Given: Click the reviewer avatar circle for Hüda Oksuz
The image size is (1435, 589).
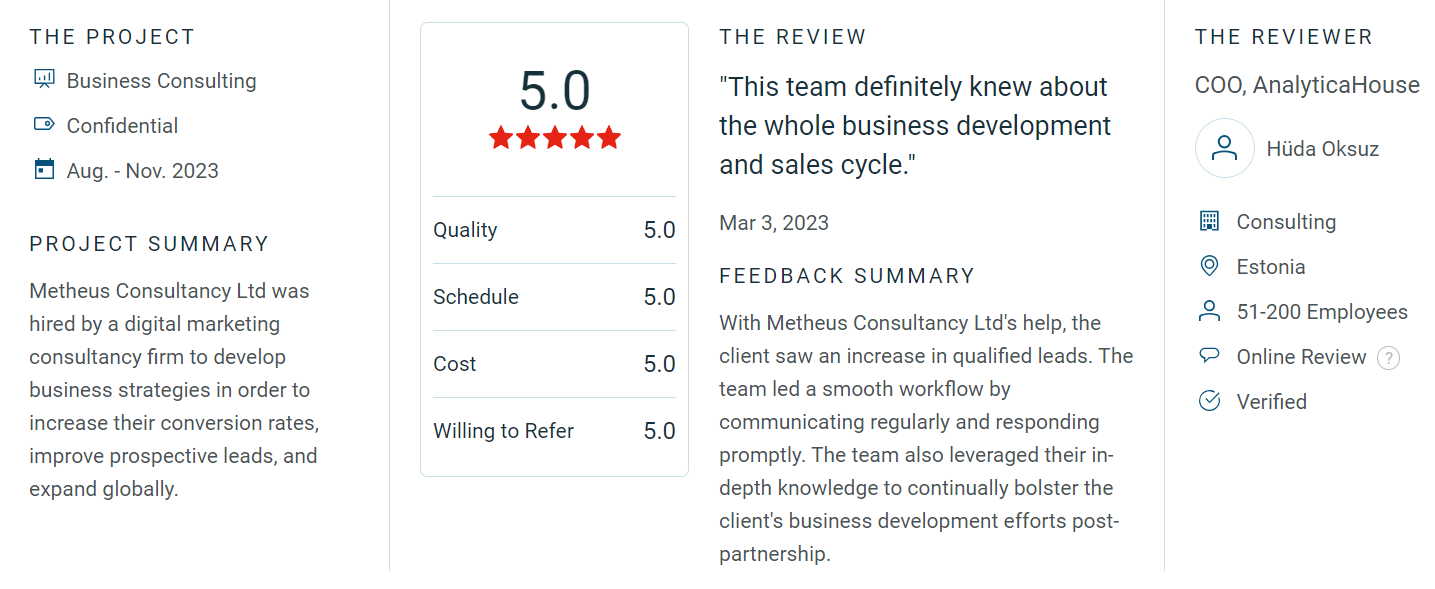Looking at the screenshot, I should pos(1224,147).
